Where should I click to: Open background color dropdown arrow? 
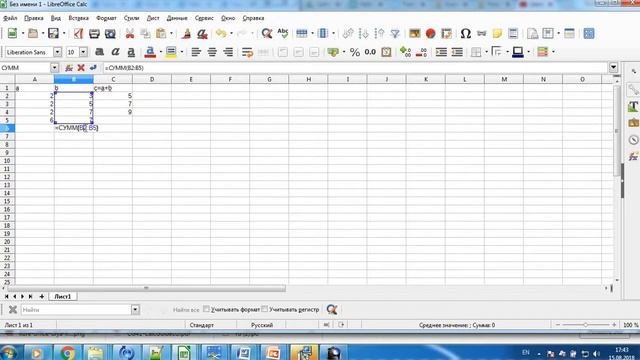coord(182,52)
